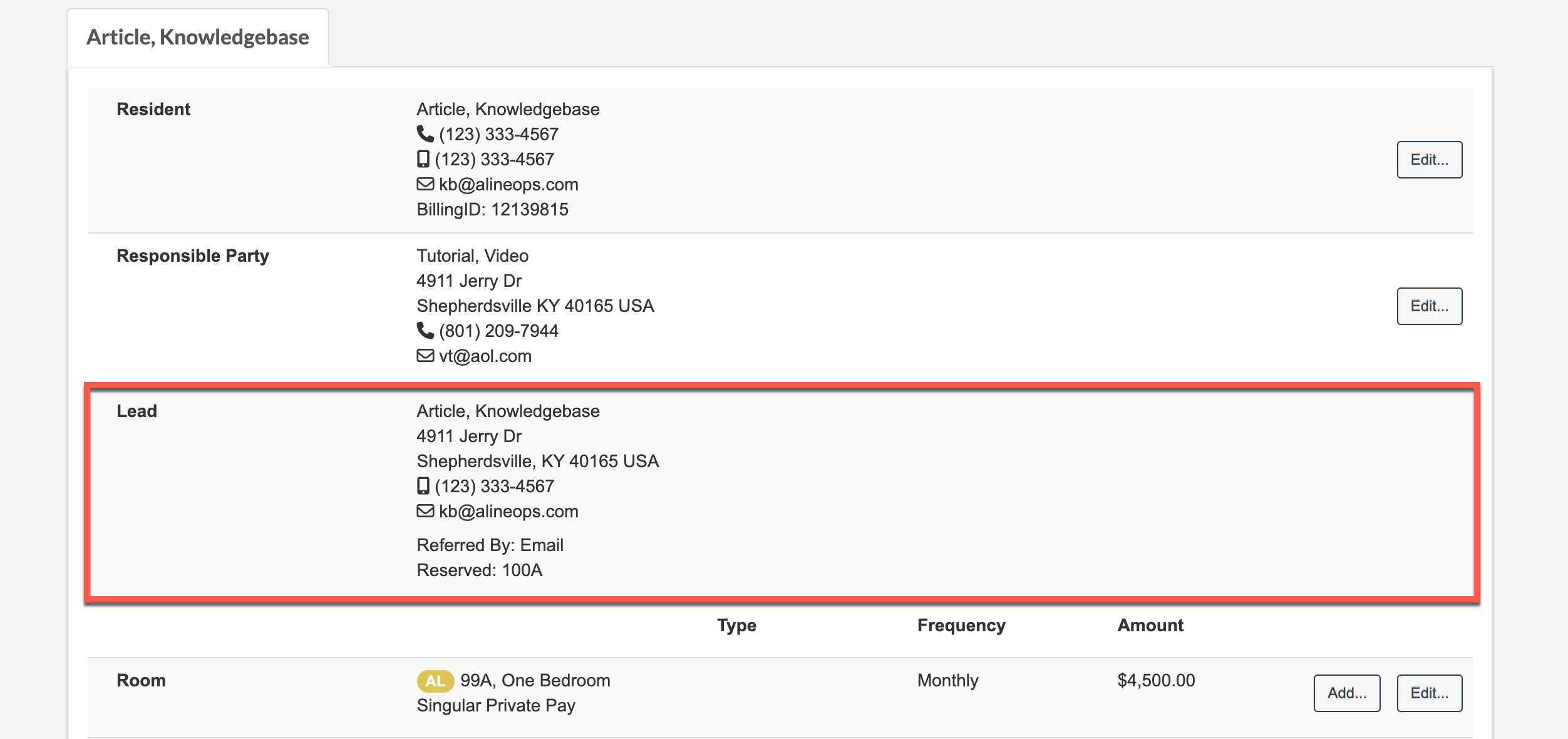Viewport: 1568px width, 739px height.
Task: Select the Frequency column header
Action: point(961,625)
